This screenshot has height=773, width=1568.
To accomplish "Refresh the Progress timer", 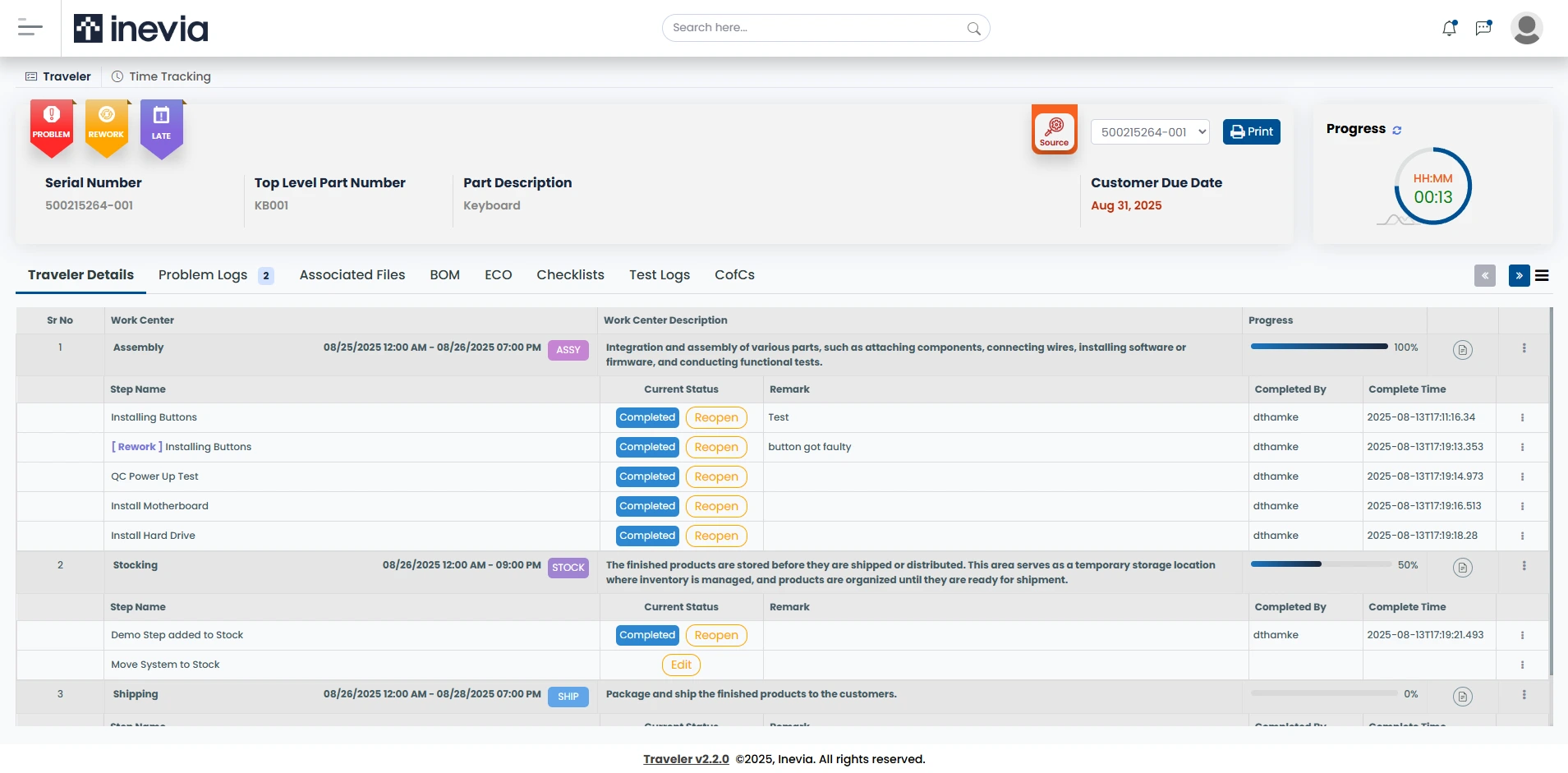I will (1397, 130).
